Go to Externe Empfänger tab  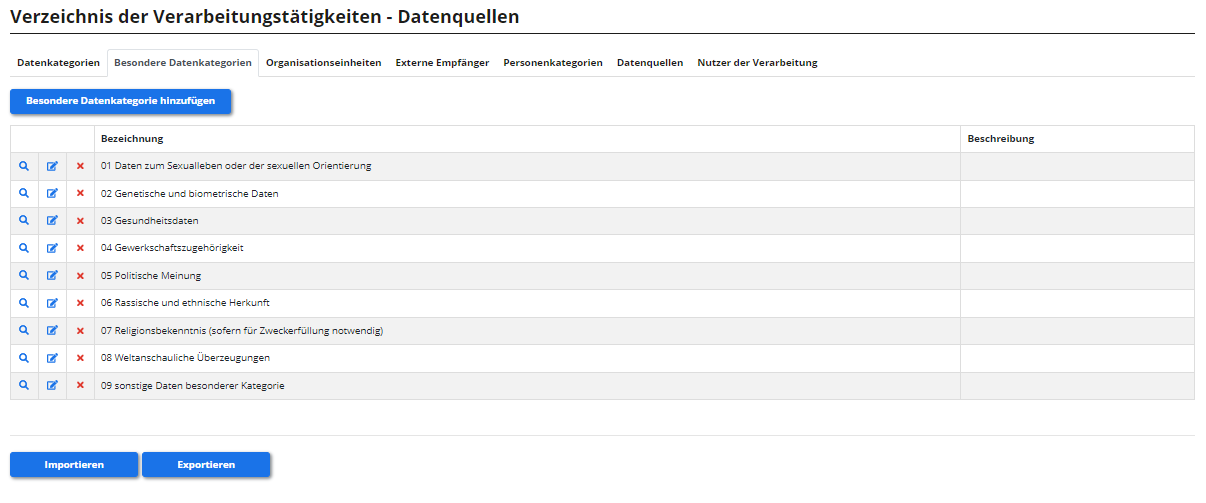coord(442,62)
